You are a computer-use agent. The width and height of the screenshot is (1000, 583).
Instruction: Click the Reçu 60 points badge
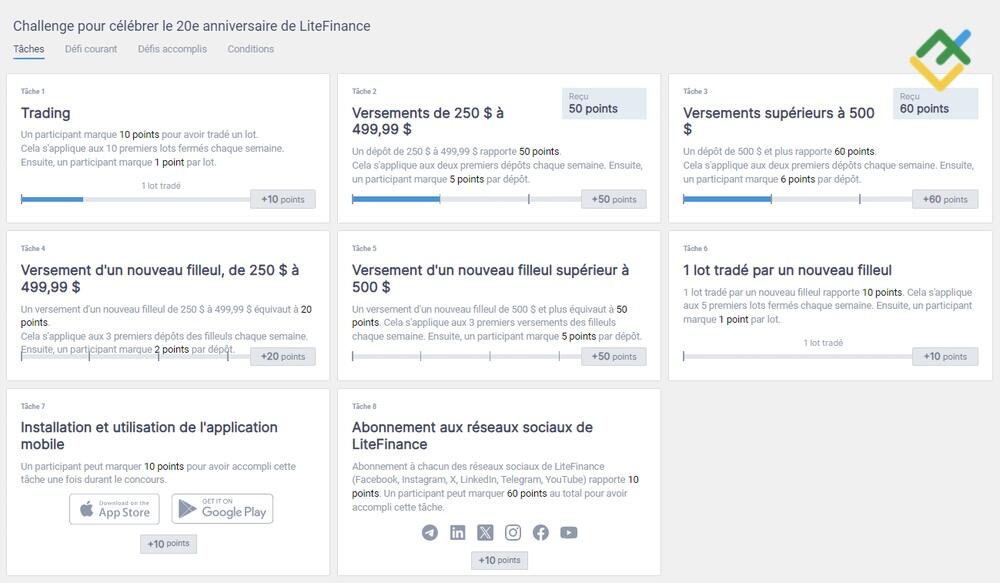click(x=936, y=103)
